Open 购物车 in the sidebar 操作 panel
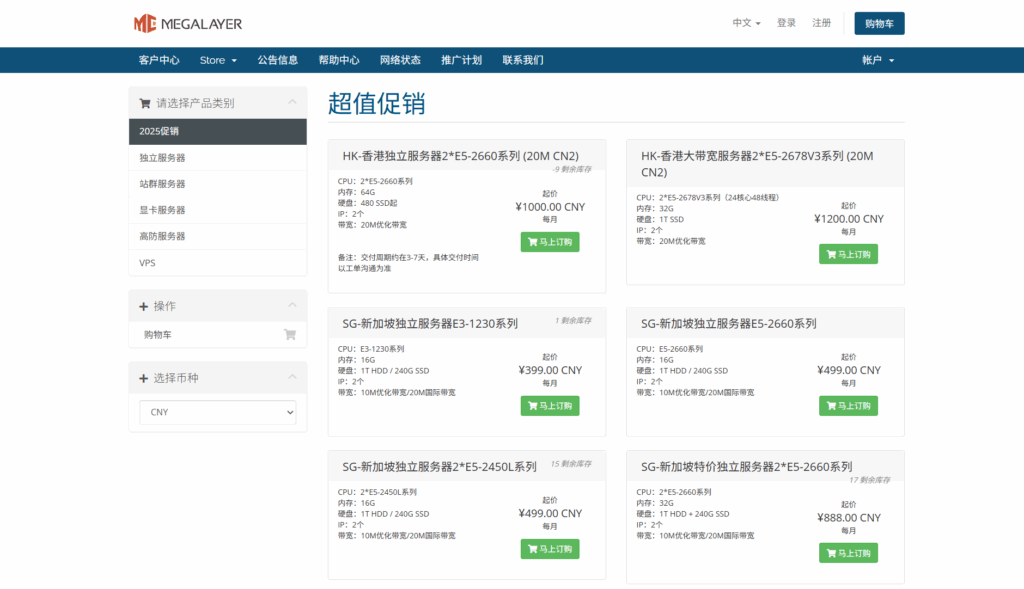The image size is (1024, 589). [x=217, y=334]
